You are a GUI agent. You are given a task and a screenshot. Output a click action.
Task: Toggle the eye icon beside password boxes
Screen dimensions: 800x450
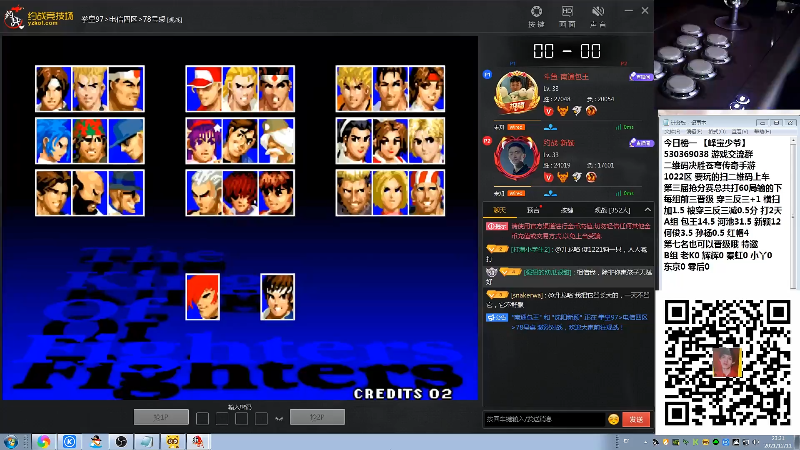pyautogui.click(x=279, y=419)
